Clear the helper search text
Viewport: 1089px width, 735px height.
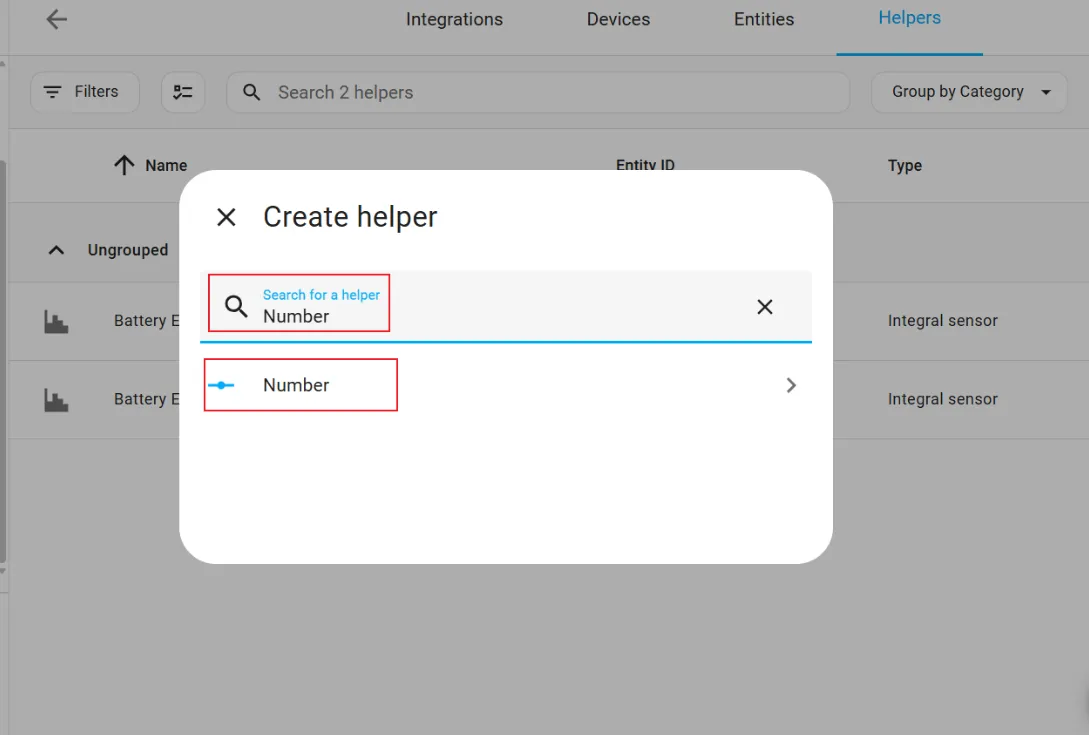coord(765,307)
